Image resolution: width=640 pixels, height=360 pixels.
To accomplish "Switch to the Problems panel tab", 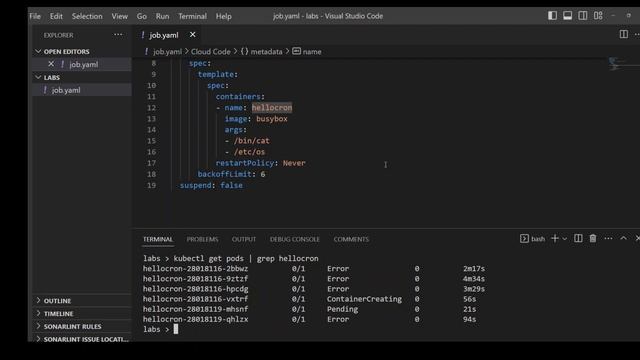I will pos(202,239).
